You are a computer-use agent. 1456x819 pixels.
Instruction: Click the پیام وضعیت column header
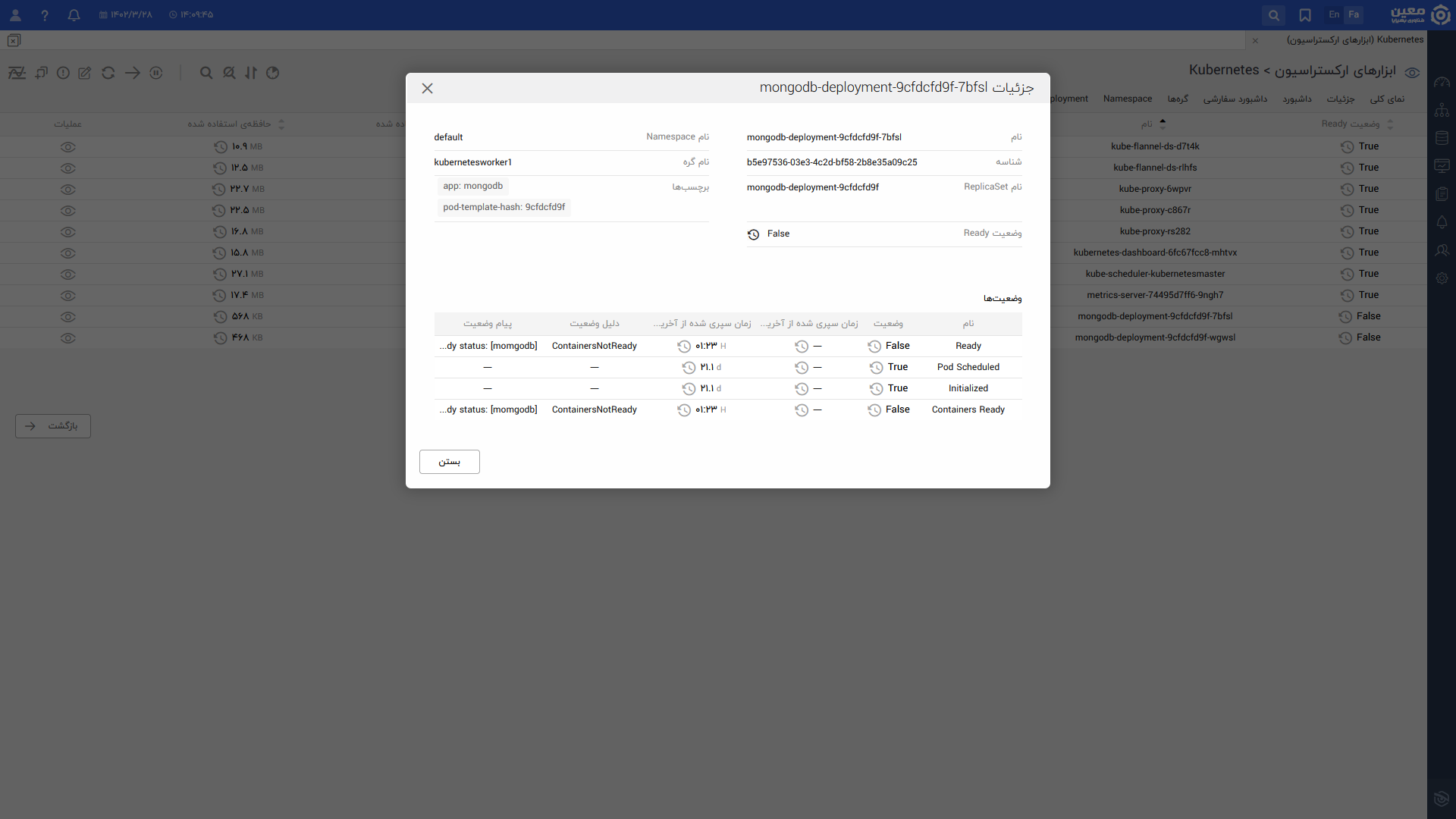[488, 325]
